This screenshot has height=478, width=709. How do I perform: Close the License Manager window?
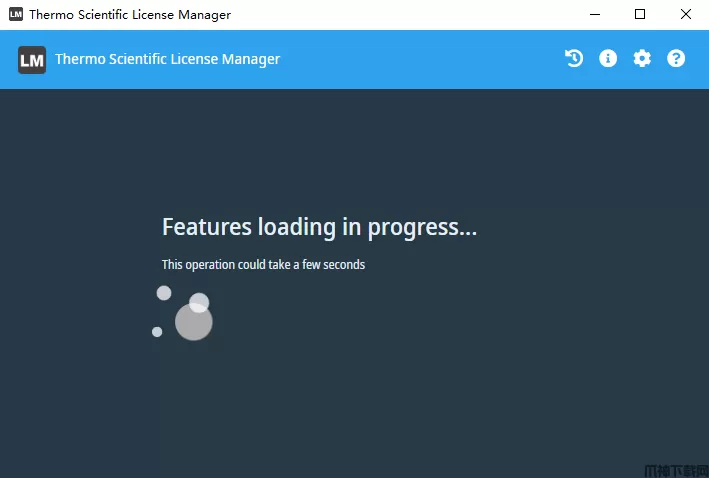click(686, 14)
